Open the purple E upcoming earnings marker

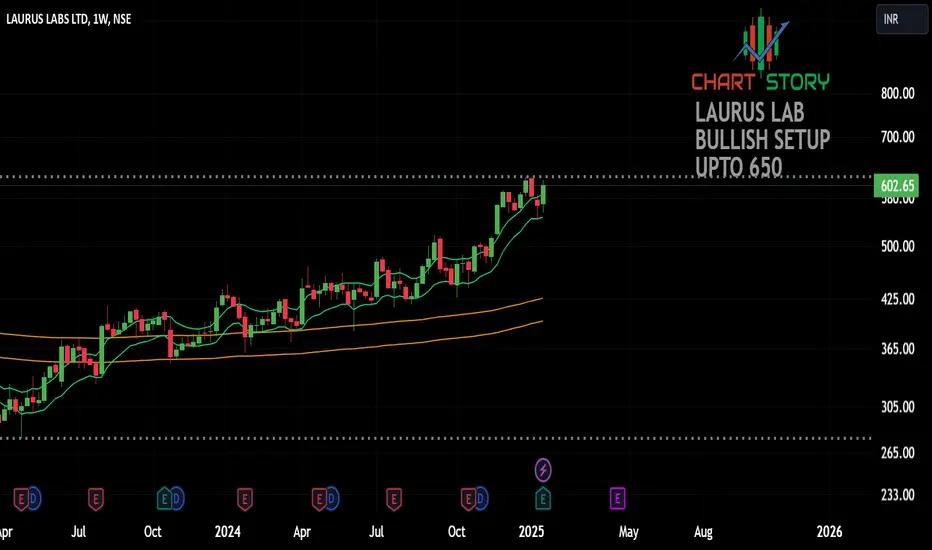pos(618,499)
